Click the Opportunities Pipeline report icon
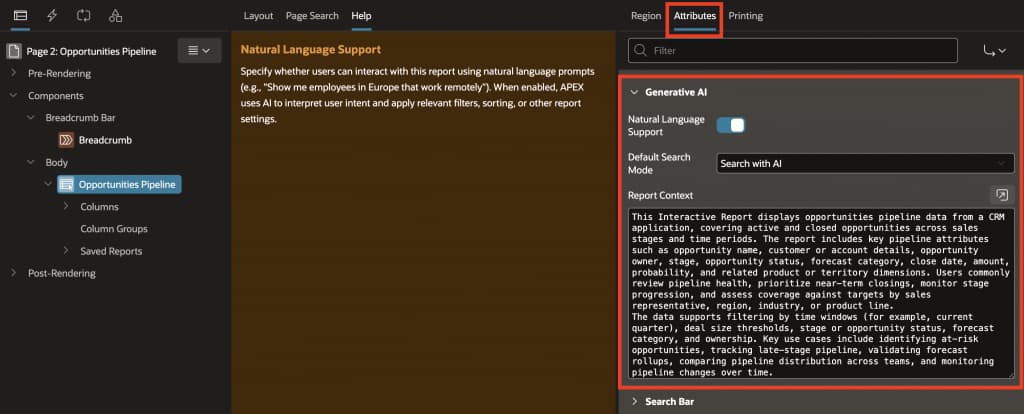 tap(66, 184)
